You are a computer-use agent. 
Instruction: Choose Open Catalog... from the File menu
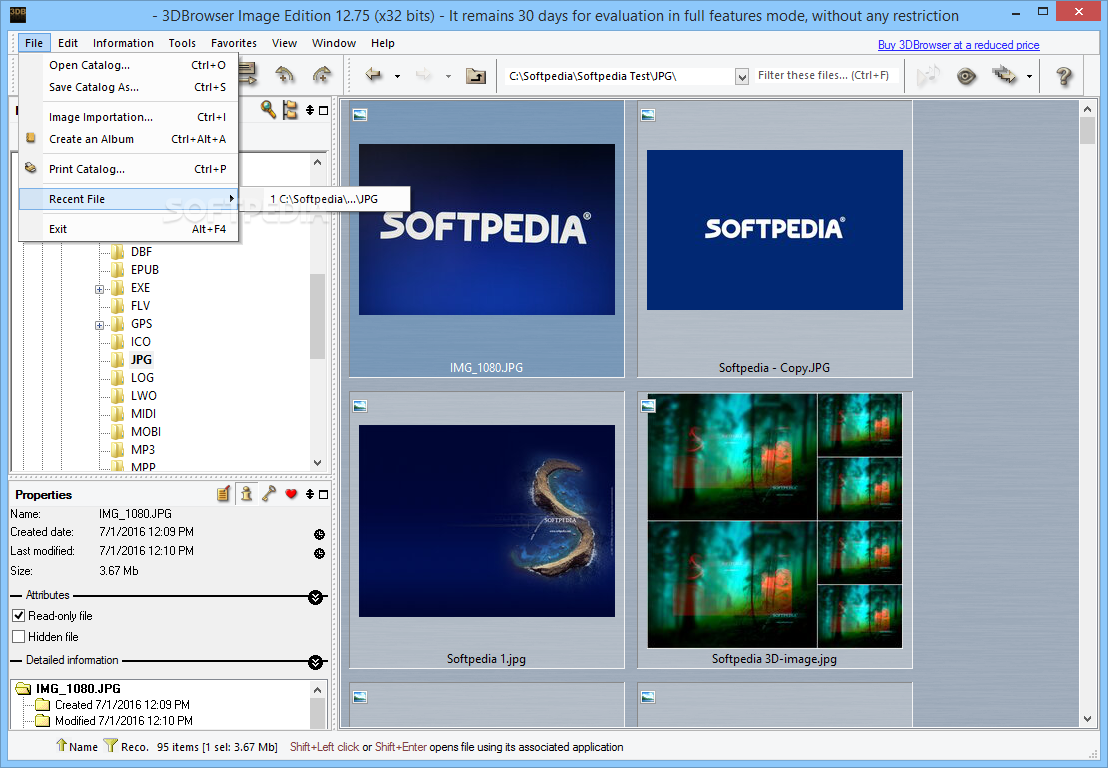pyautogui.click(x=129, y=65)
